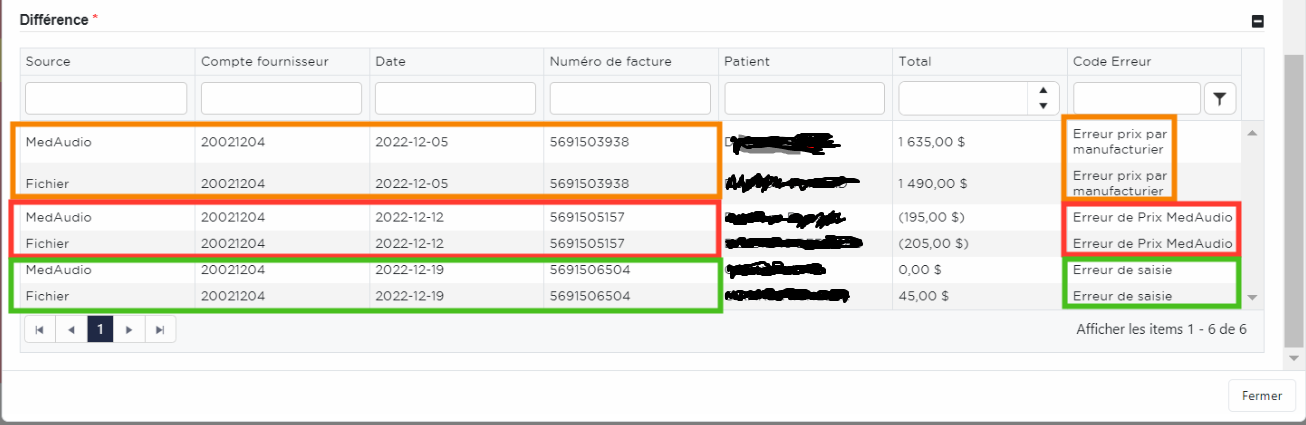Jump to the last page of results
The image size is (1306, 425).
click(160, 329)
